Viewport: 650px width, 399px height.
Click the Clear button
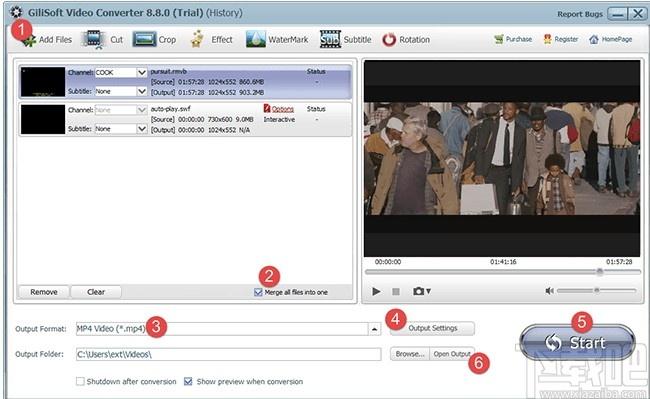96,292
